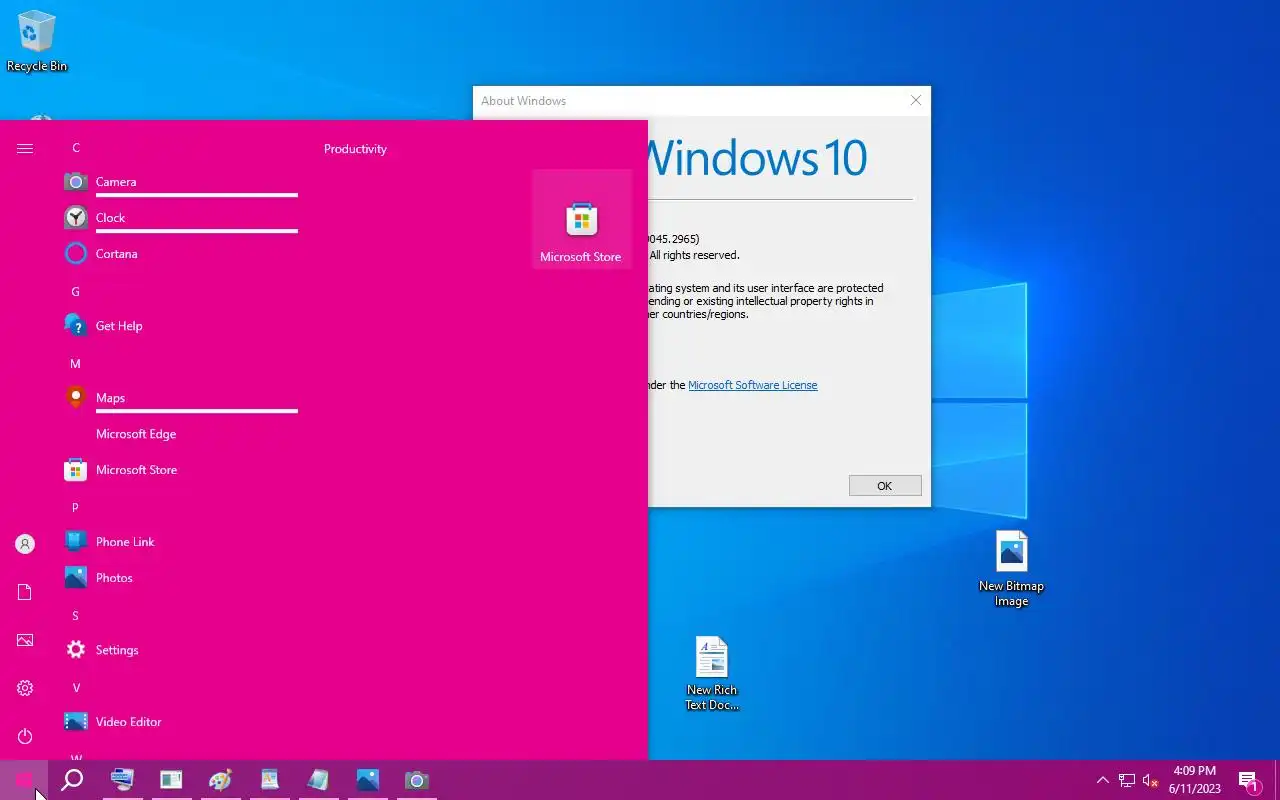Launch Phone Link from Start menu
Image resolution: width=1280 pixels, height=800 pixels.
[x=180, y=542]
